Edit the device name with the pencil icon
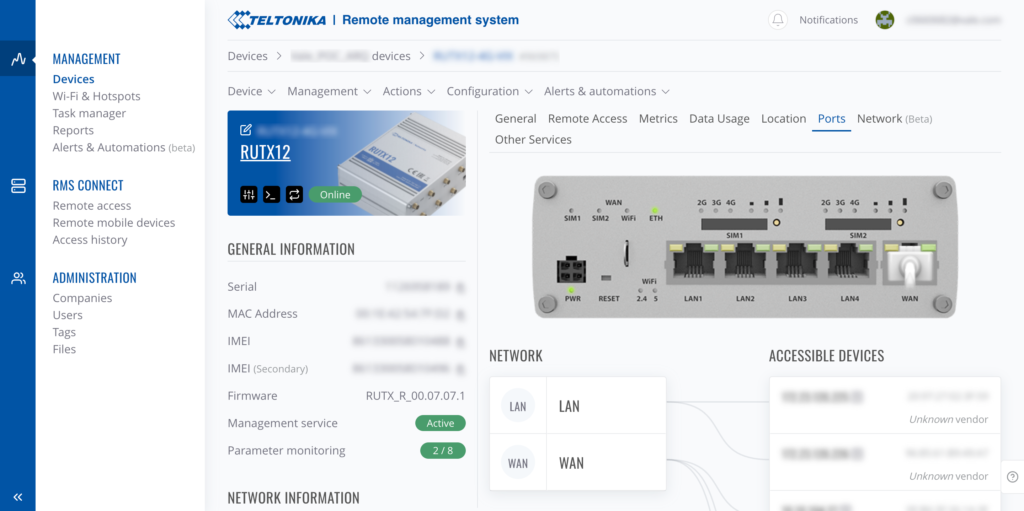This screenshot has width=1024, height=511. (246, 130)
